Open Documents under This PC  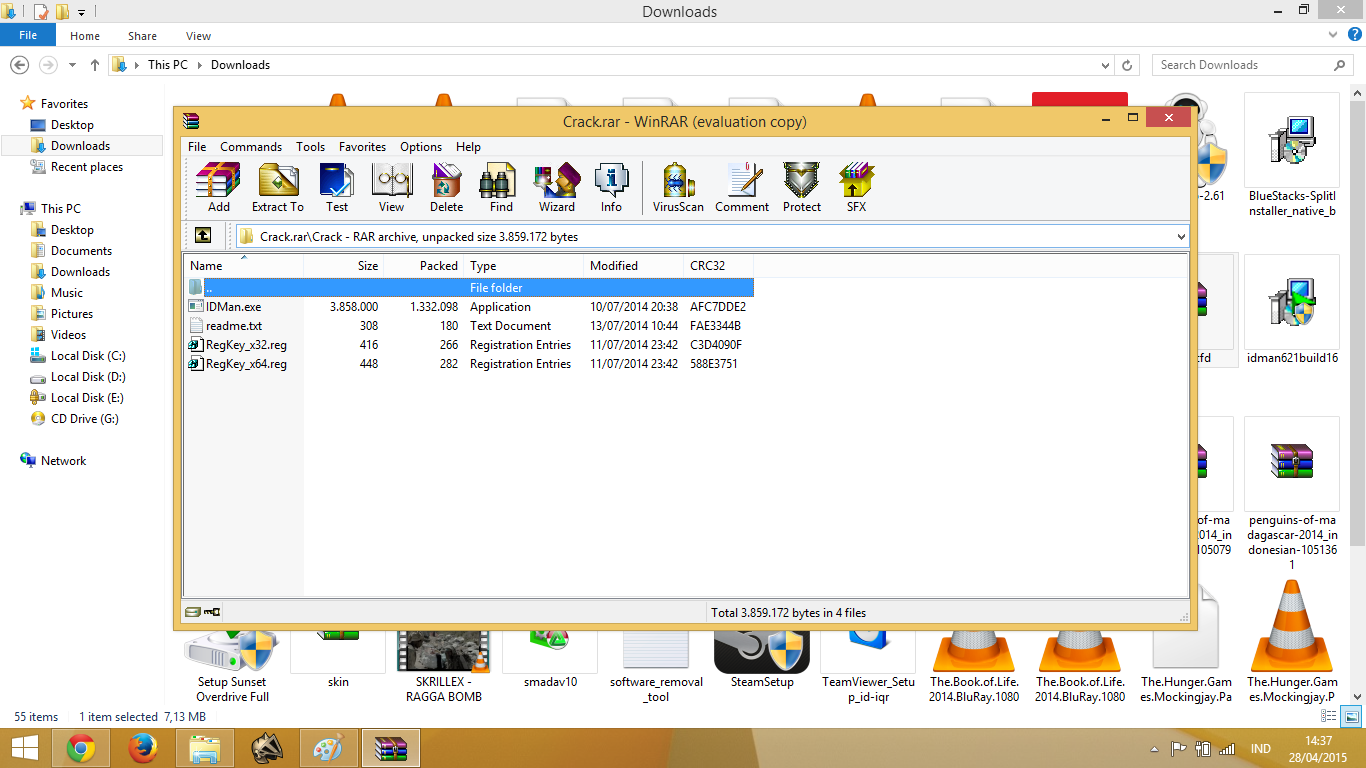81,251
